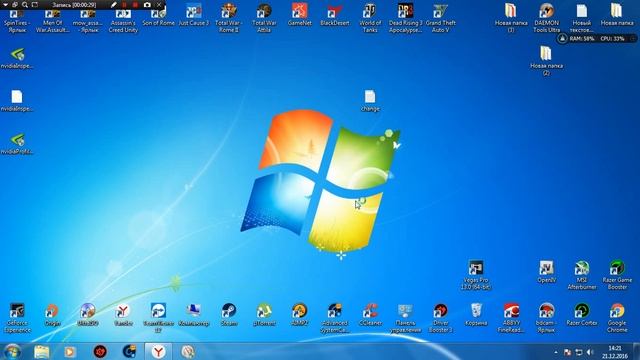
Task: Open Панель управления desktop icon
Action: (x=405, y=318)
